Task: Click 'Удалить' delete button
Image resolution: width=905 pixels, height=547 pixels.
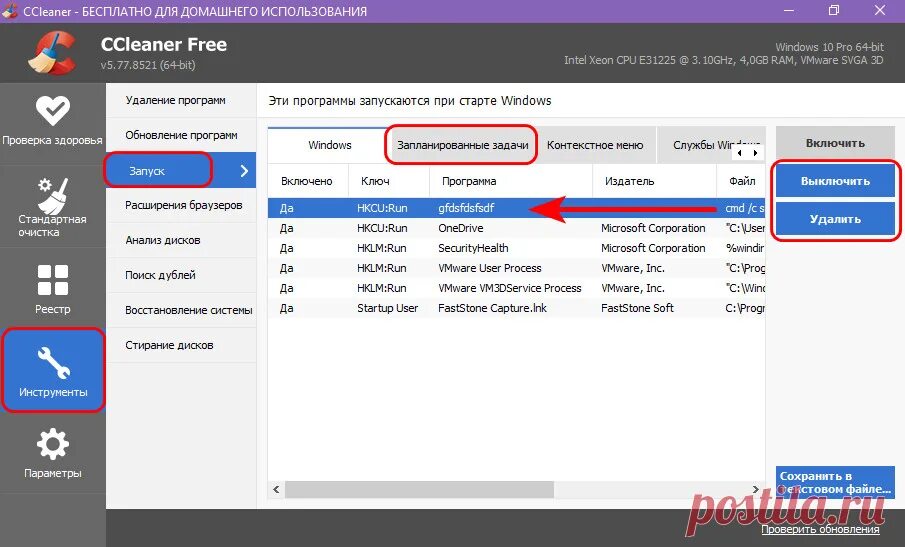Action: 835,219
